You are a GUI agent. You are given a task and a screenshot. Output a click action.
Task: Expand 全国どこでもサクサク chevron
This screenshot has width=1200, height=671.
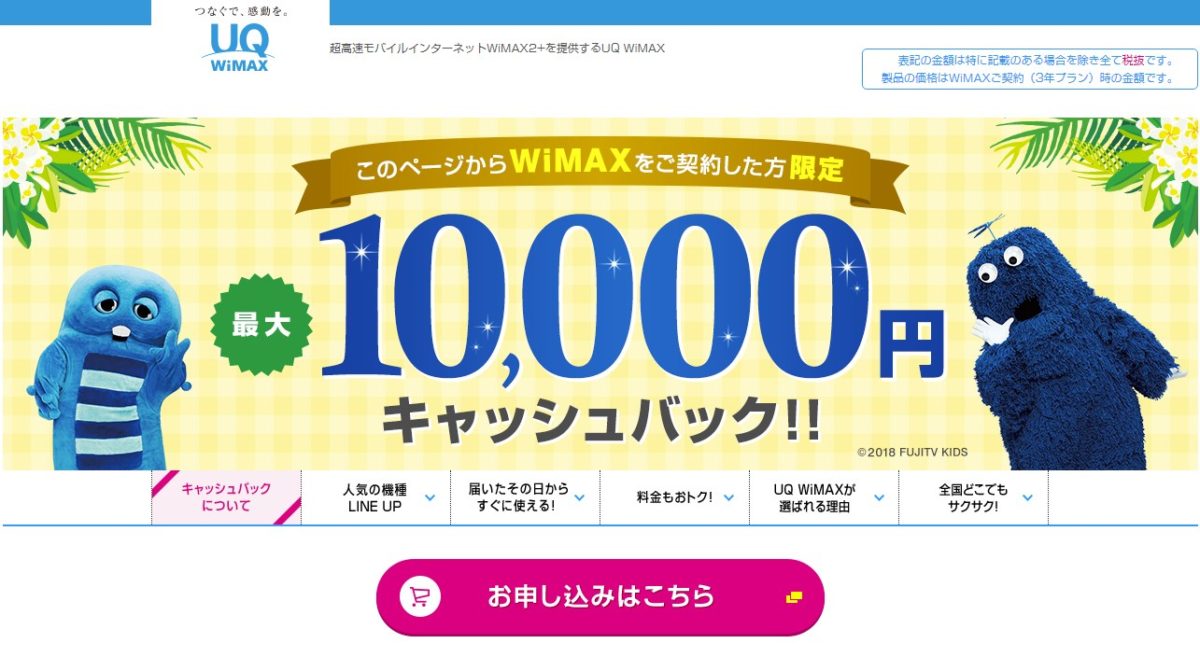coord(1028,497)
